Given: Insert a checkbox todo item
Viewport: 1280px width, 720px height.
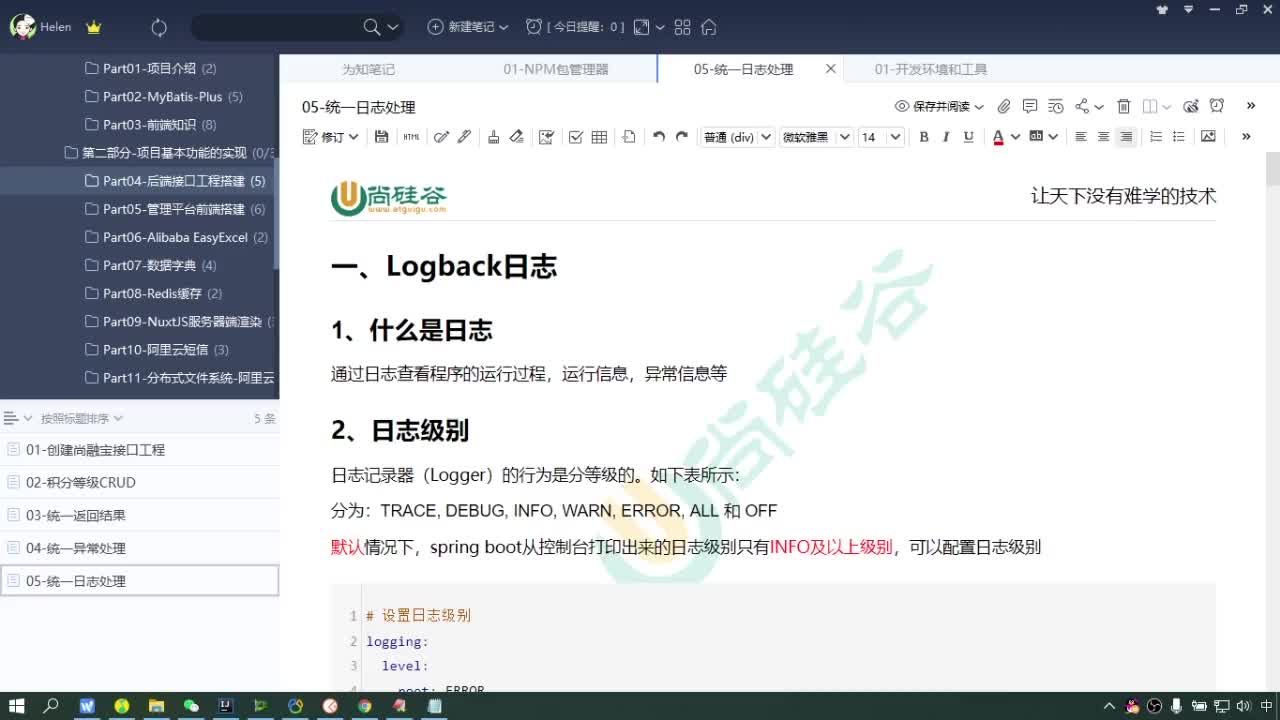Looking at the screenshot, I should (576, 137).
